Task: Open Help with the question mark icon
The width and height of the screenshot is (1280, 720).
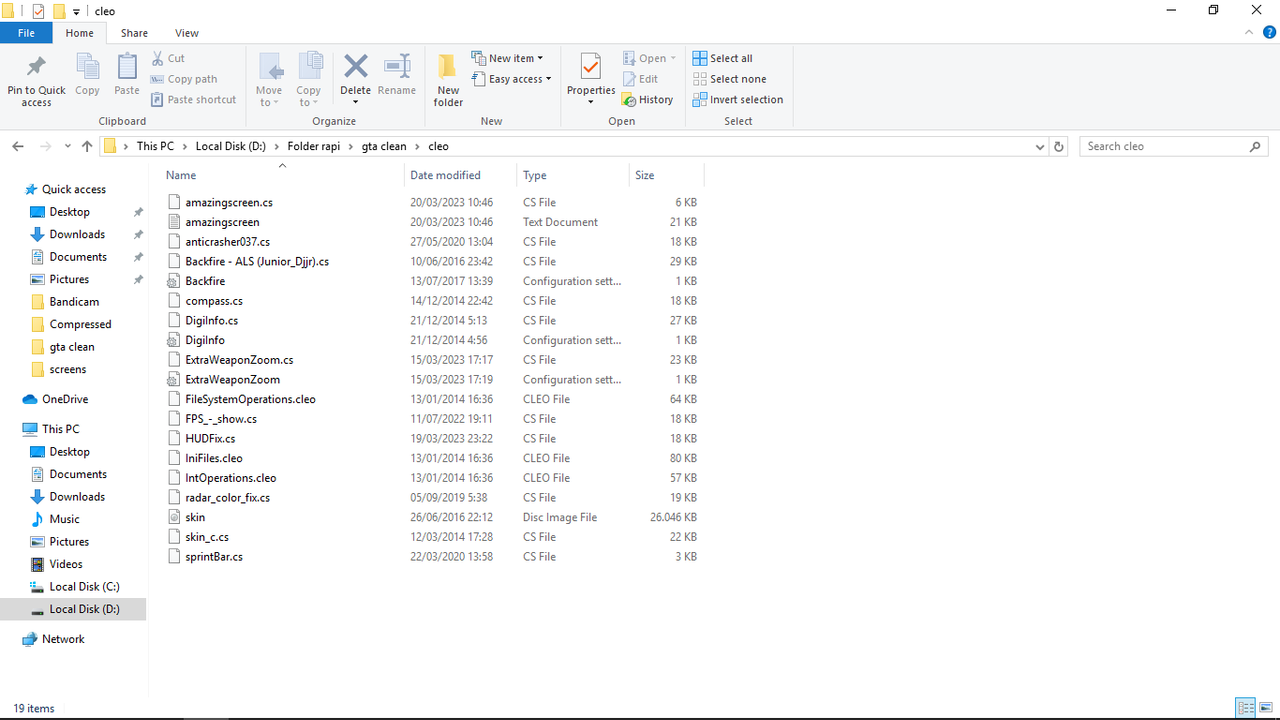Action: tap(1269, 33)
